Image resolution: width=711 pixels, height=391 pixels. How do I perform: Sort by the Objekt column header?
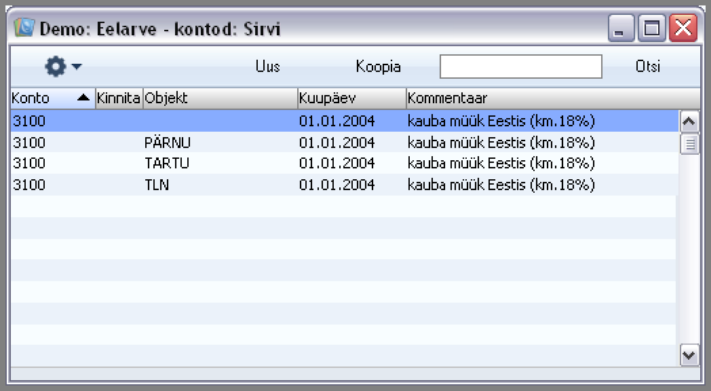pos(220,98)
